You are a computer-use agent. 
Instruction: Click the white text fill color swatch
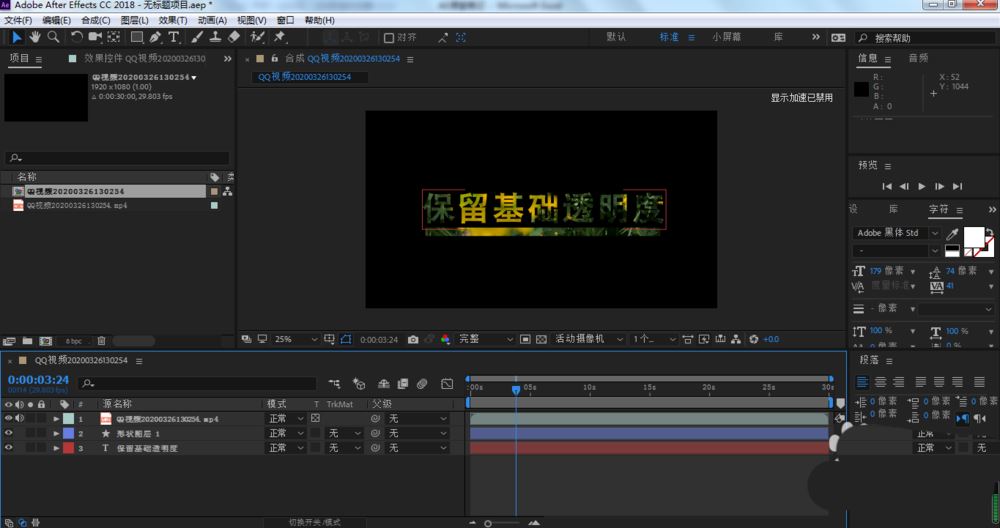(x=971, y=235)
